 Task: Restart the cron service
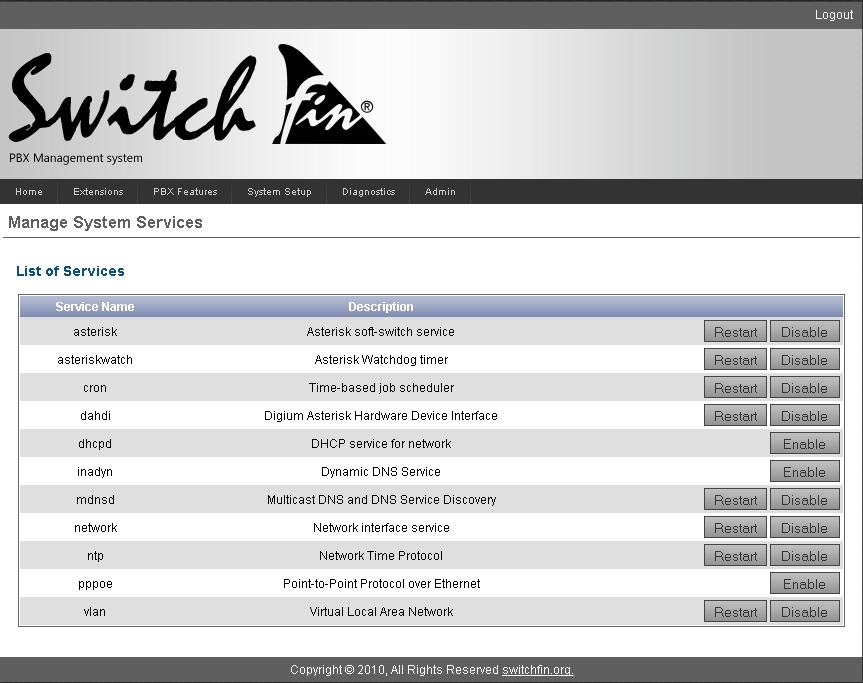(735, 388)
